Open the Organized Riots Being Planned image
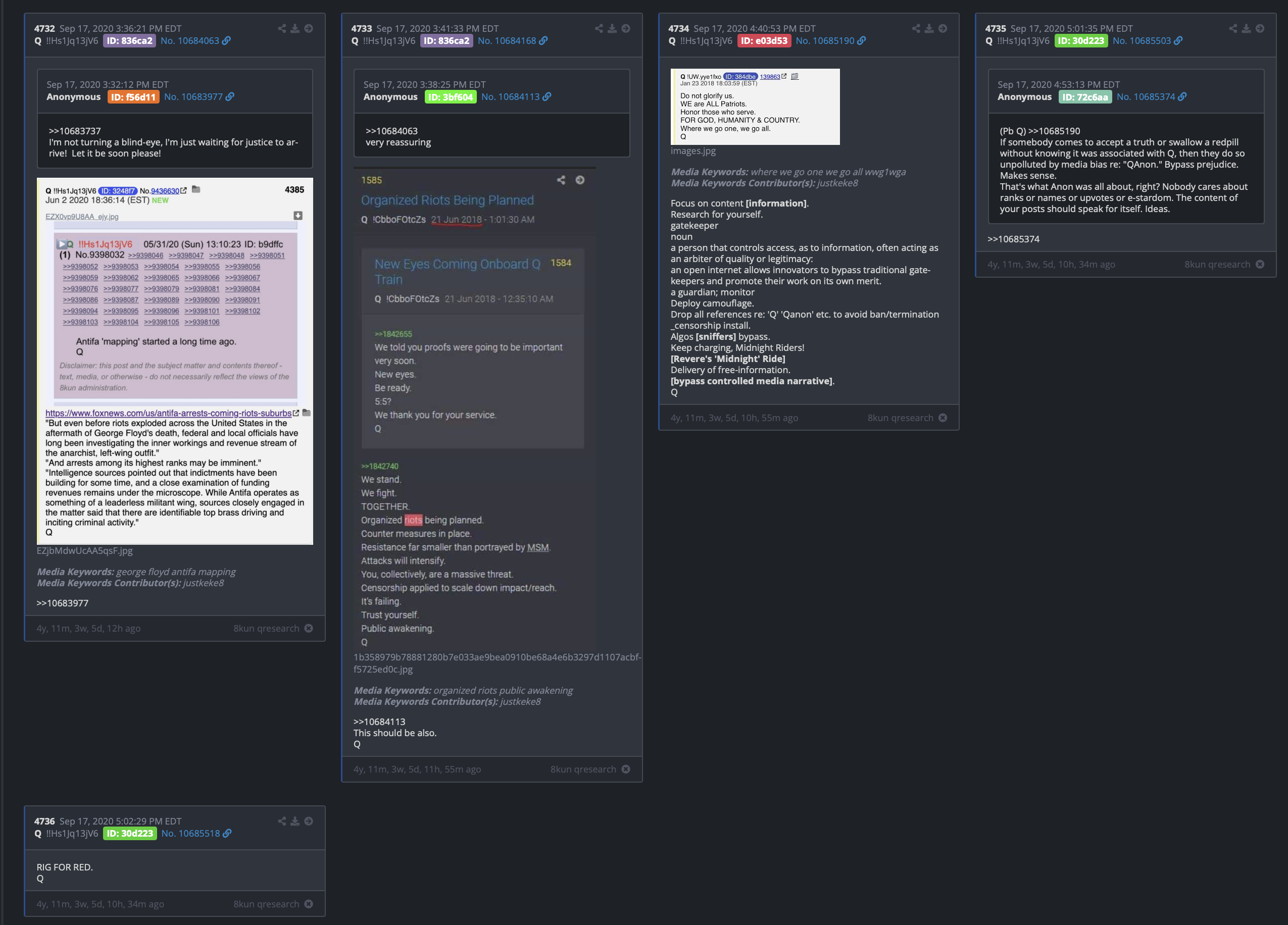This screenshot has width=1288, height=925. point(475,408)
